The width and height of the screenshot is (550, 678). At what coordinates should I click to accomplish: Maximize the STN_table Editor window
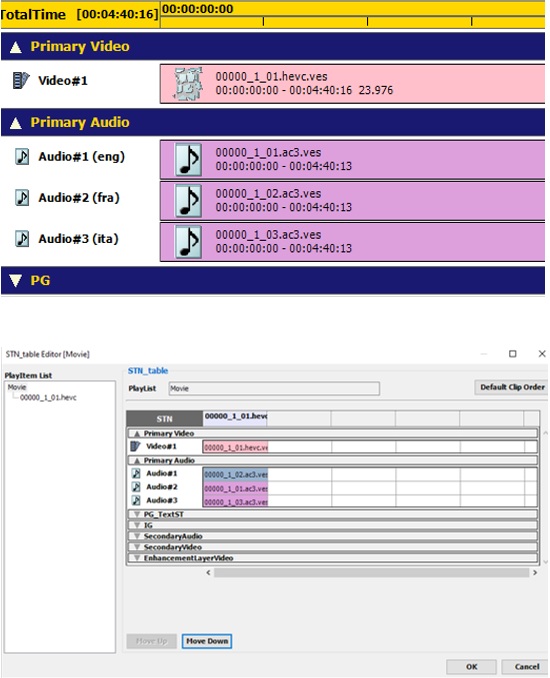(512, 354)
